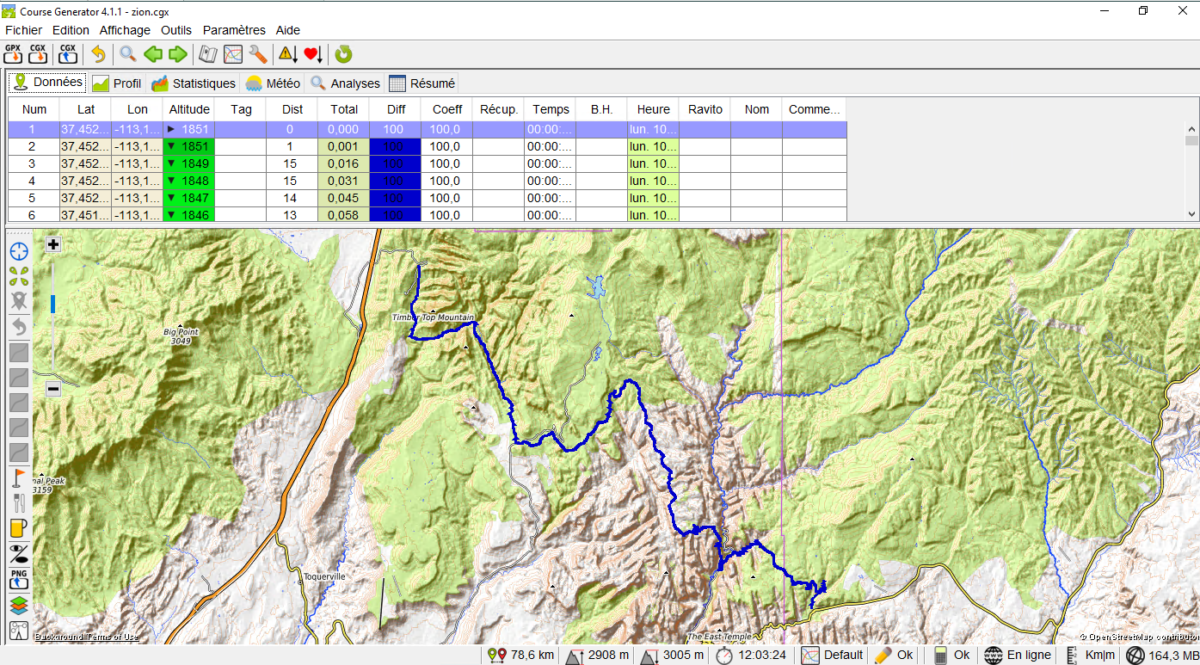Go to previous mark with left green arrow
This screenshot has width=1200, height=665.
tap(153, 54)
